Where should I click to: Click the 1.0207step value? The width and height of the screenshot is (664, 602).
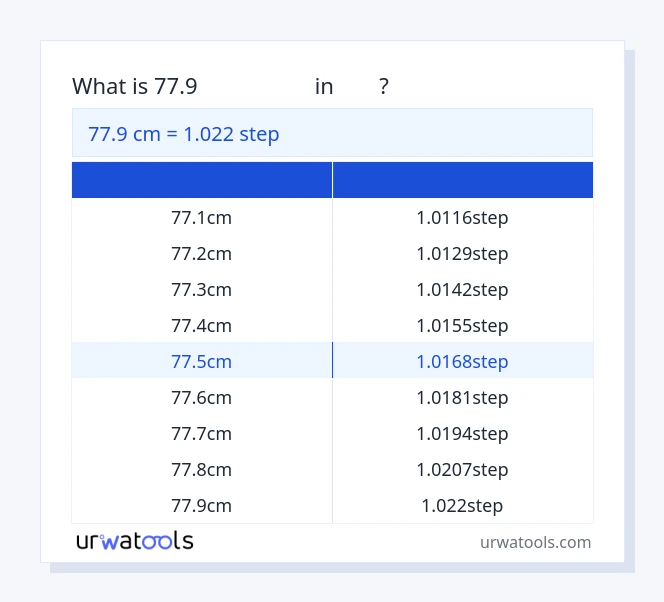pyautogui.click(x=462, y=469)
